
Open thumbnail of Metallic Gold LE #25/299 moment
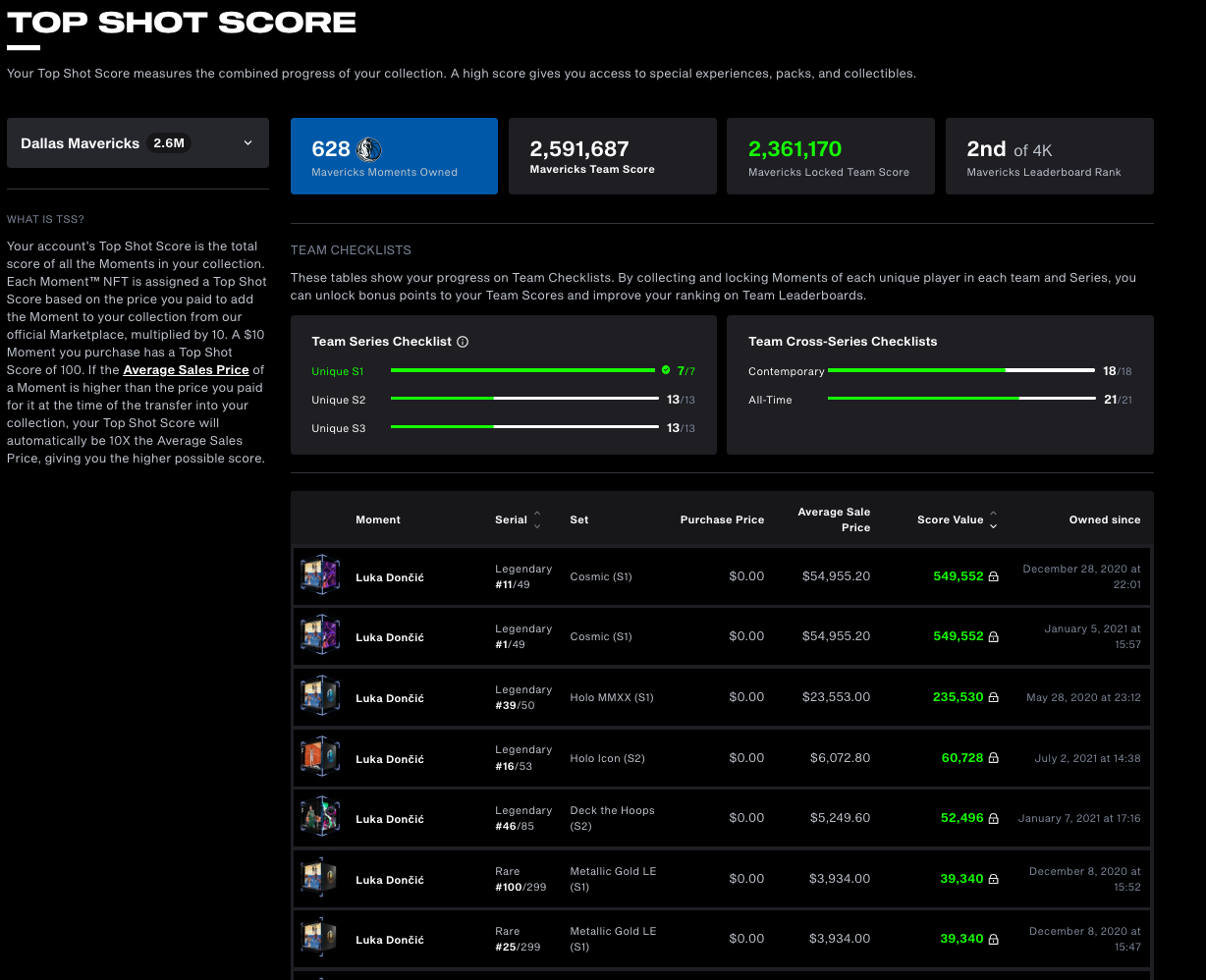(x=320, y=939)
